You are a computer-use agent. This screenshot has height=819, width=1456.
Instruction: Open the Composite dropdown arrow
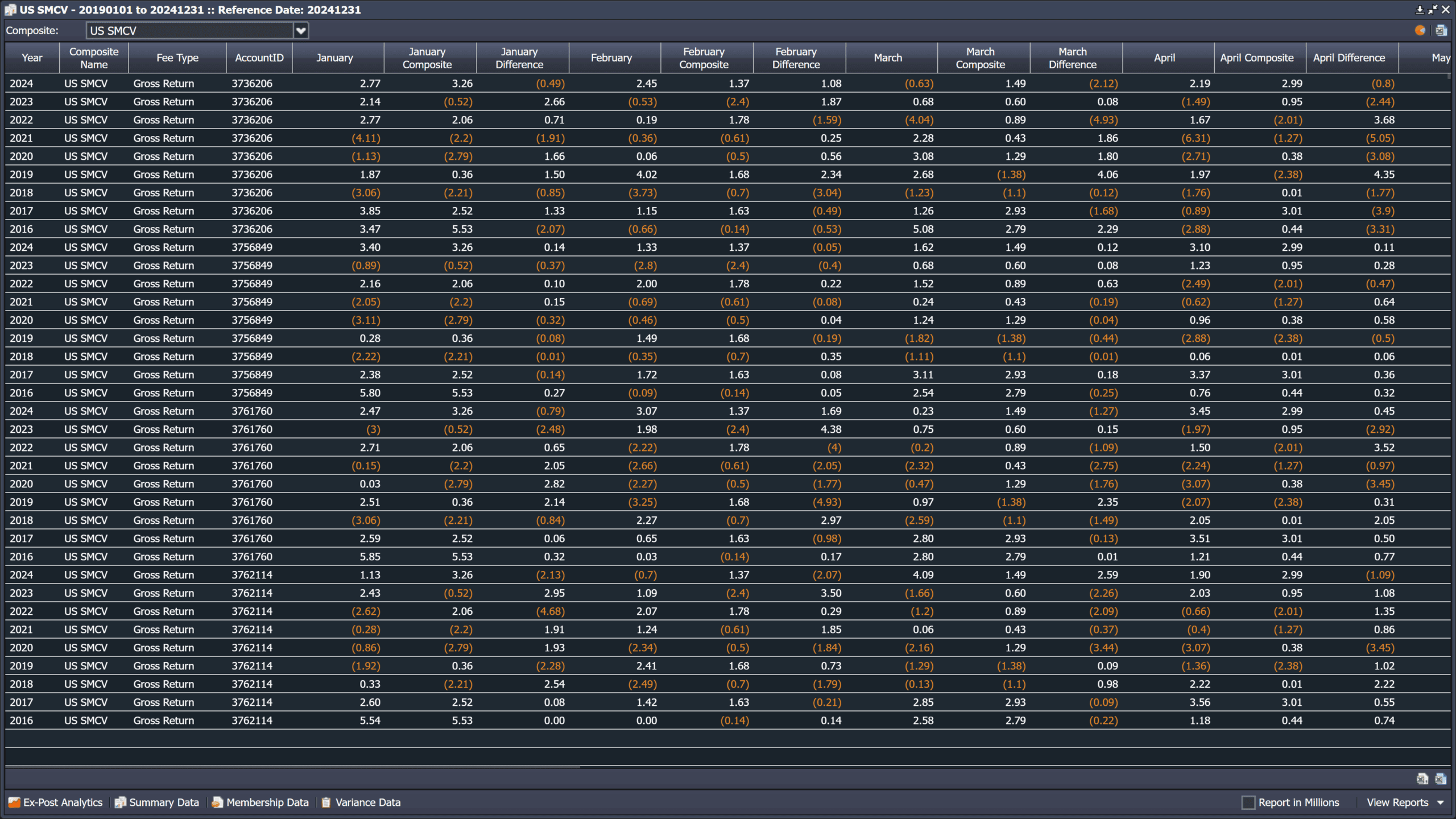(301, 31)
